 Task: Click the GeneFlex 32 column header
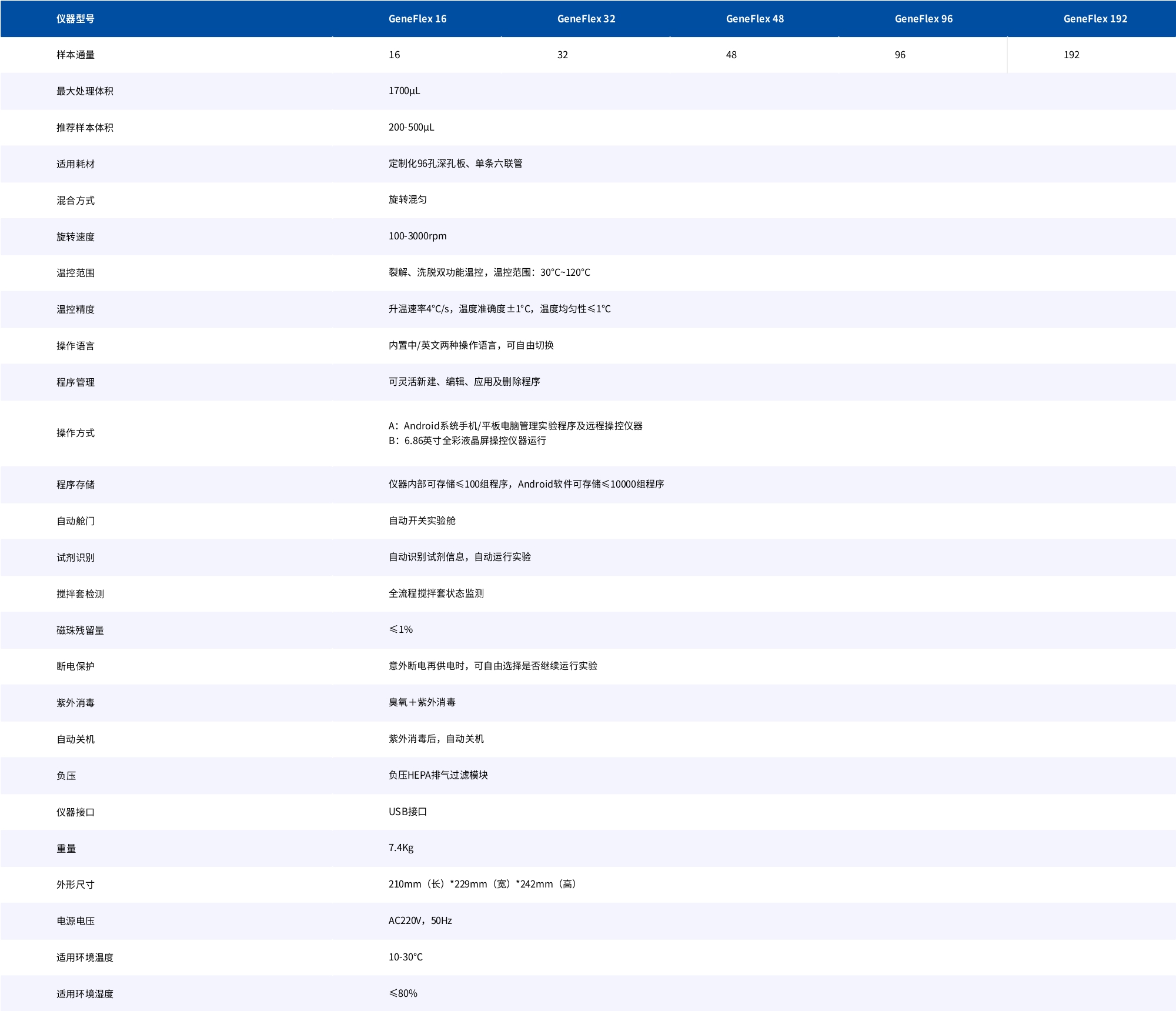pos(586,19)
